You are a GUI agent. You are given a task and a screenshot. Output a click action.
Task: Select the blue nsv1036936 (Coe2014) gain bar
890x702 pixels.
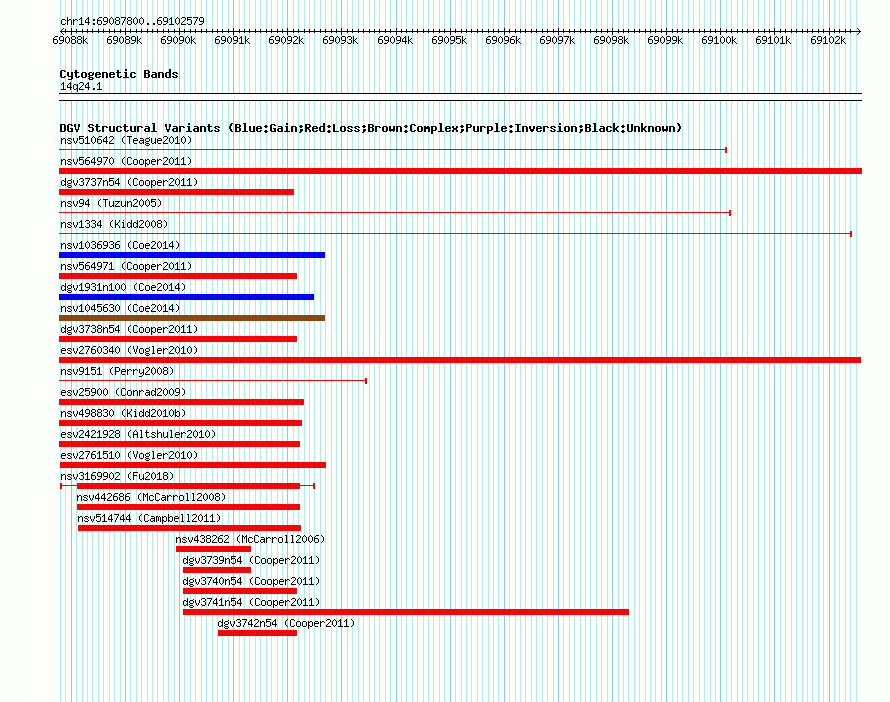[192, 255]
